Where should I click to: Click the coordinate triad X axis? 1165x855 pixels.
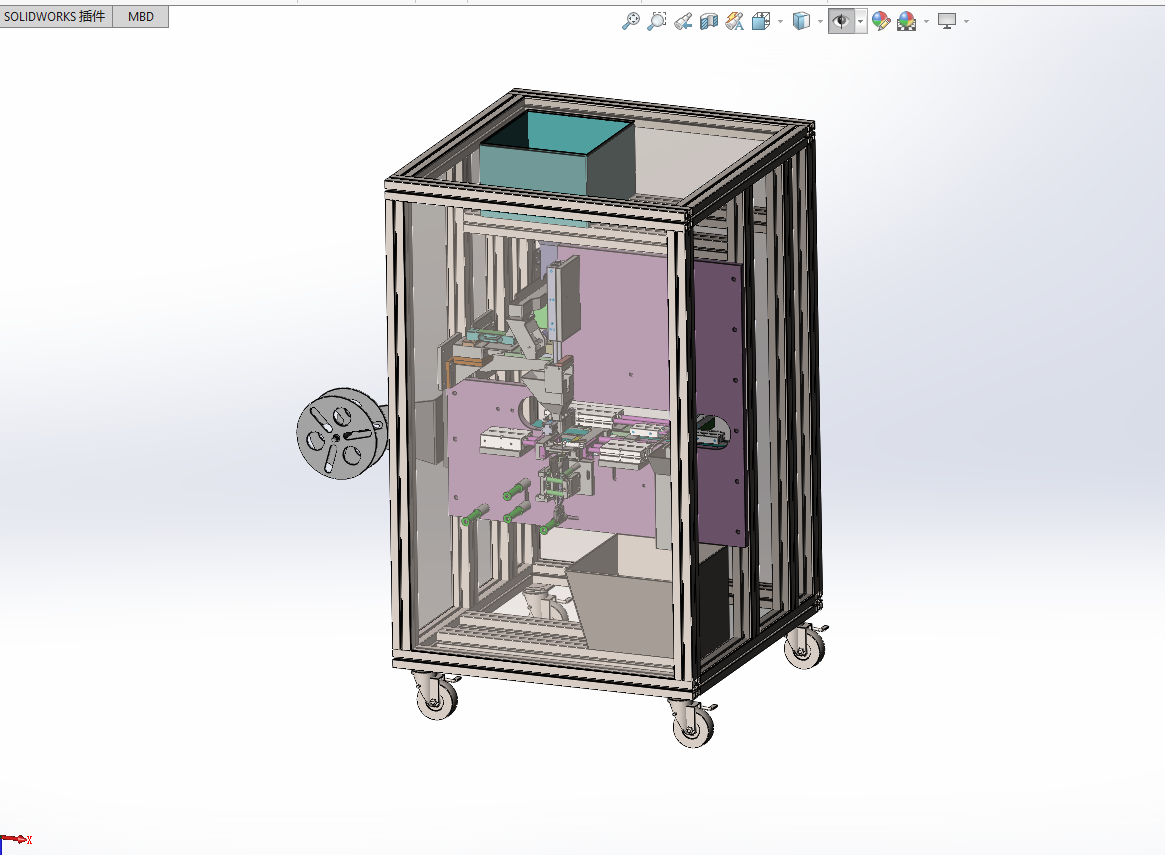pos(16,839)
